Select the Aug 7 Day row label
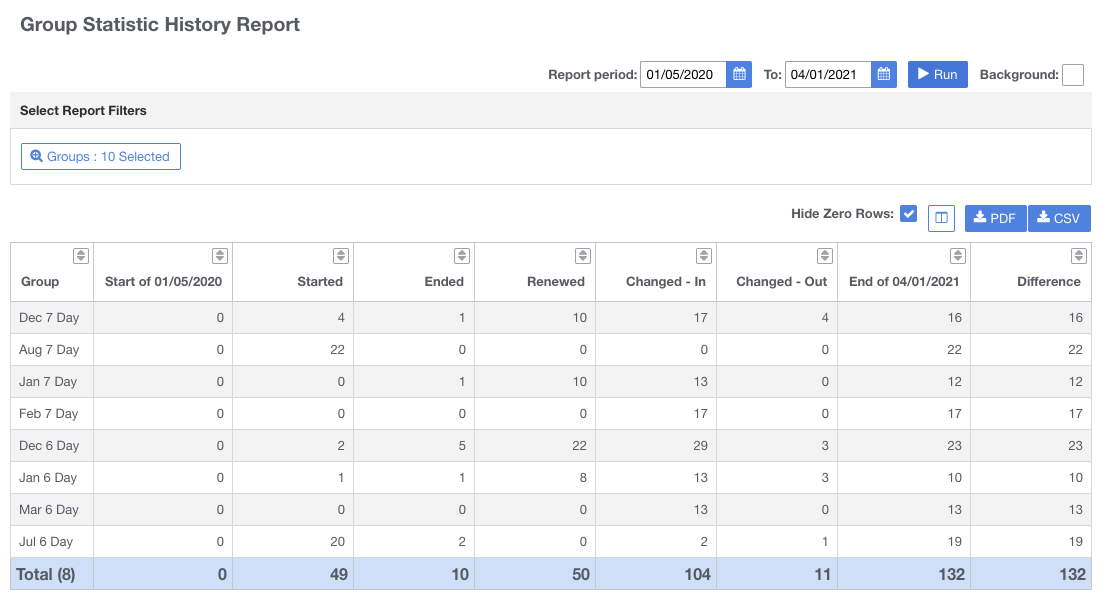Image resolution: width=1106 pixels, height=608 pixels. pyautogui.click(x=49, y=349)
